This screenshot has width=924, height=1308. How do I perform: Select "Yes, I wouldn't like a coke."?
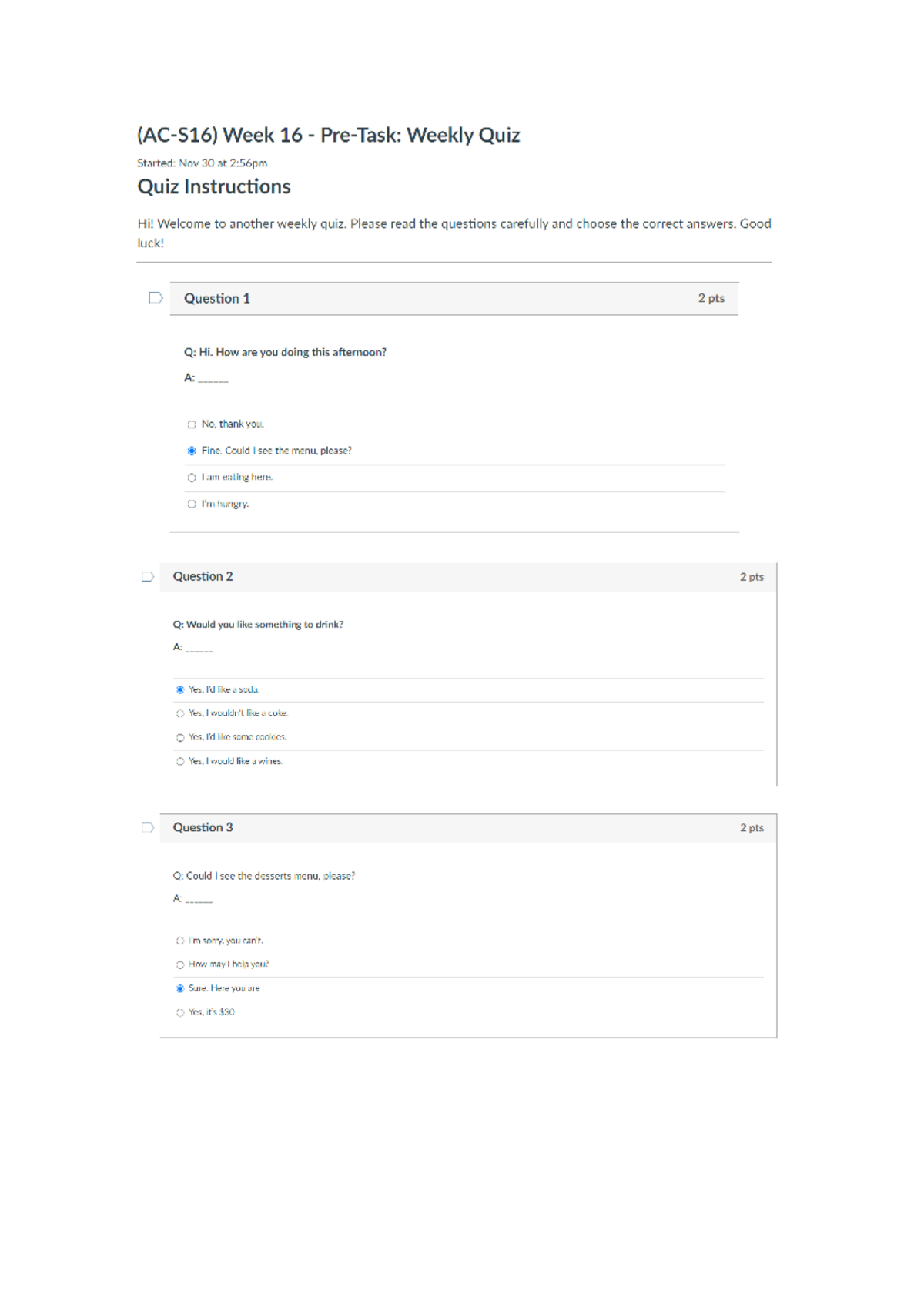(x=180, y=713)
